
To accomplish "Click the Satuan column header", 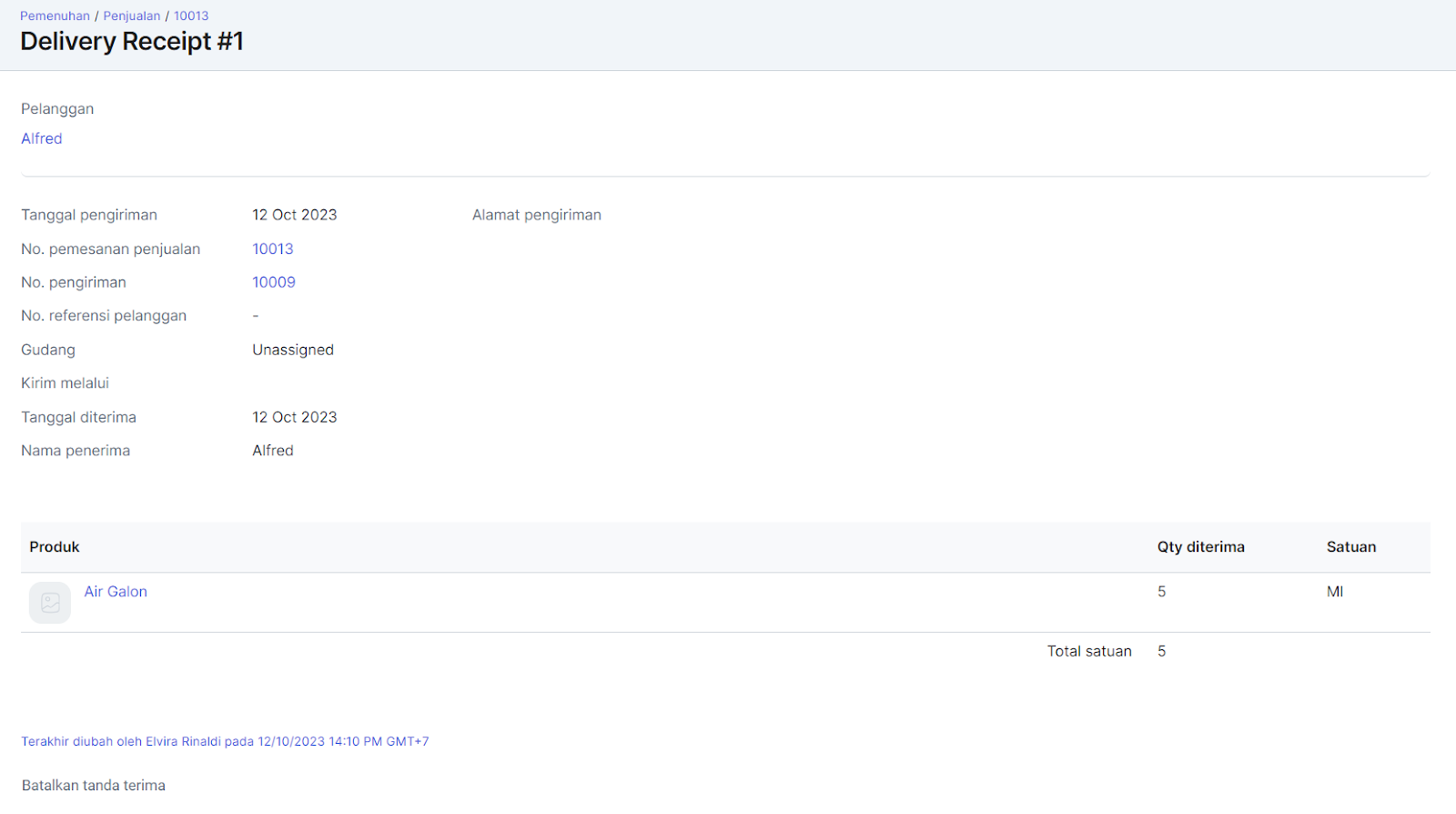I will [x=1351, y=547].
